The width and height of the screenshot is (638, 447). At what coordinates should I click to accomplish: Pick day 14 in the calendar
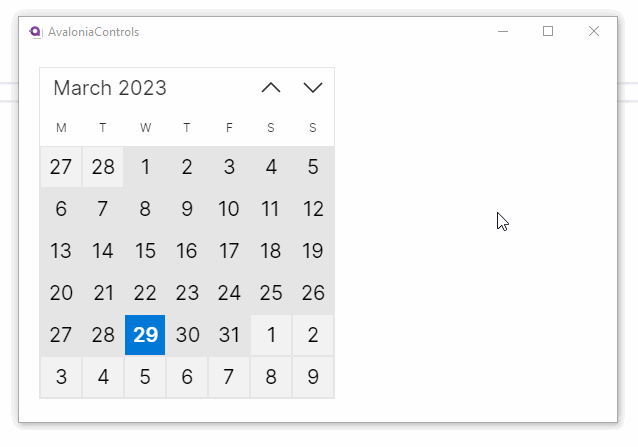[103, 251]
